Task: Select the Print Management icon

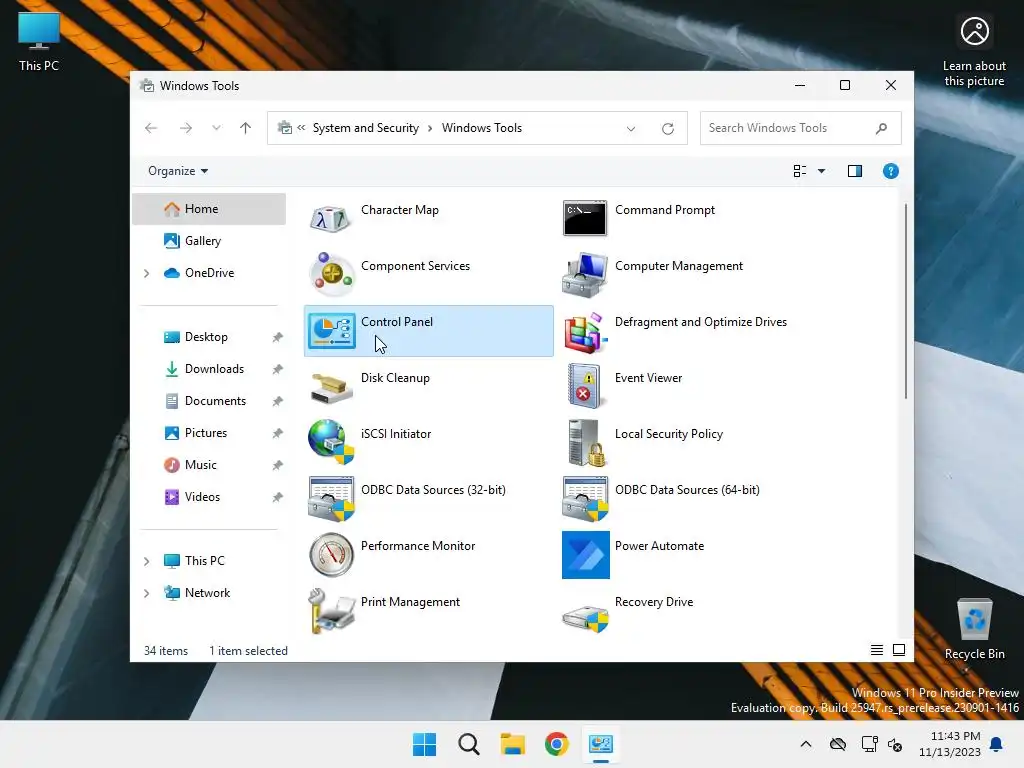Action: 331,611
